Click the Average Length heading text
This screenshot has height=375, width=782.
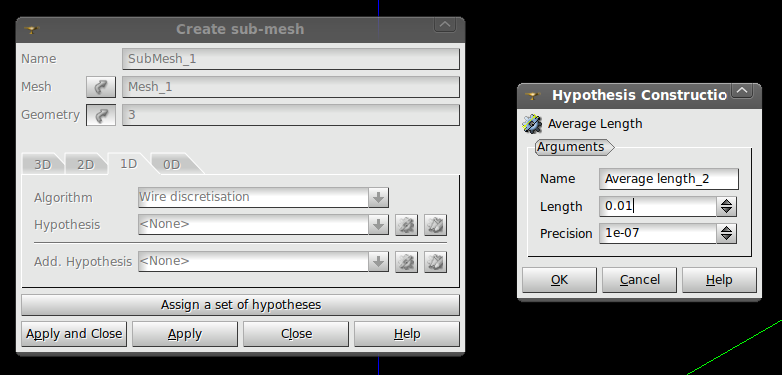(x=595, y=124)
